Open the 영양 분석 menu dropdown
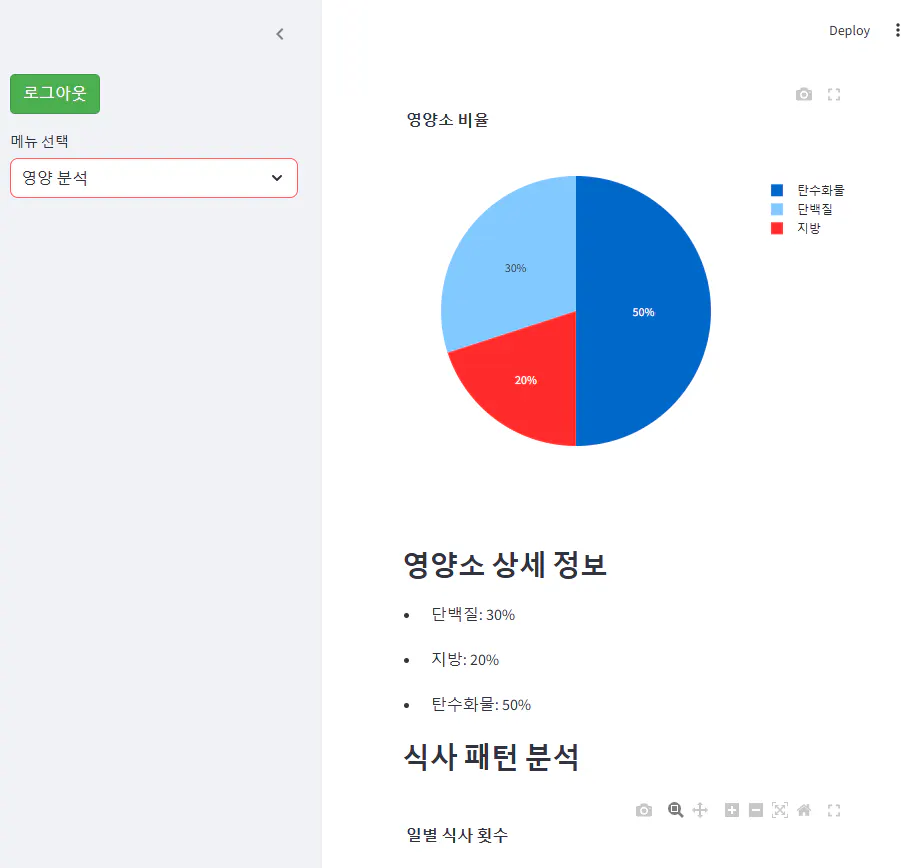922x868 pixels. pos(153,178)
